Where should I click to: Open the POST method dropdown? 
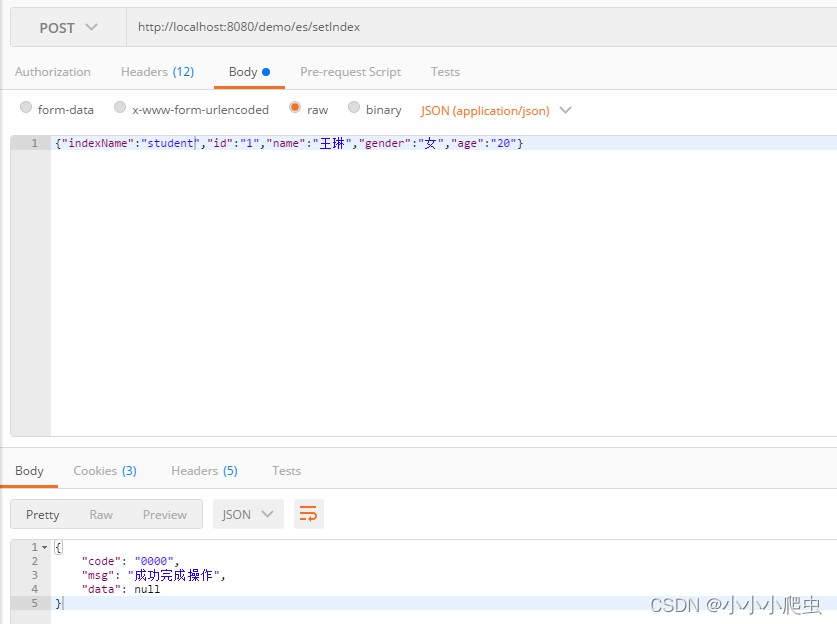(68, 28)
